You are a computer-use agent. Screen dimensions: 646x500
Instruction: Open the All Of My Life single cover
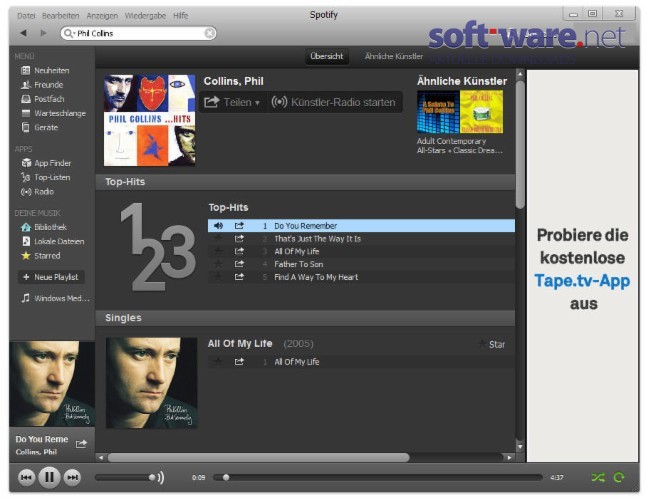(152, 383)
